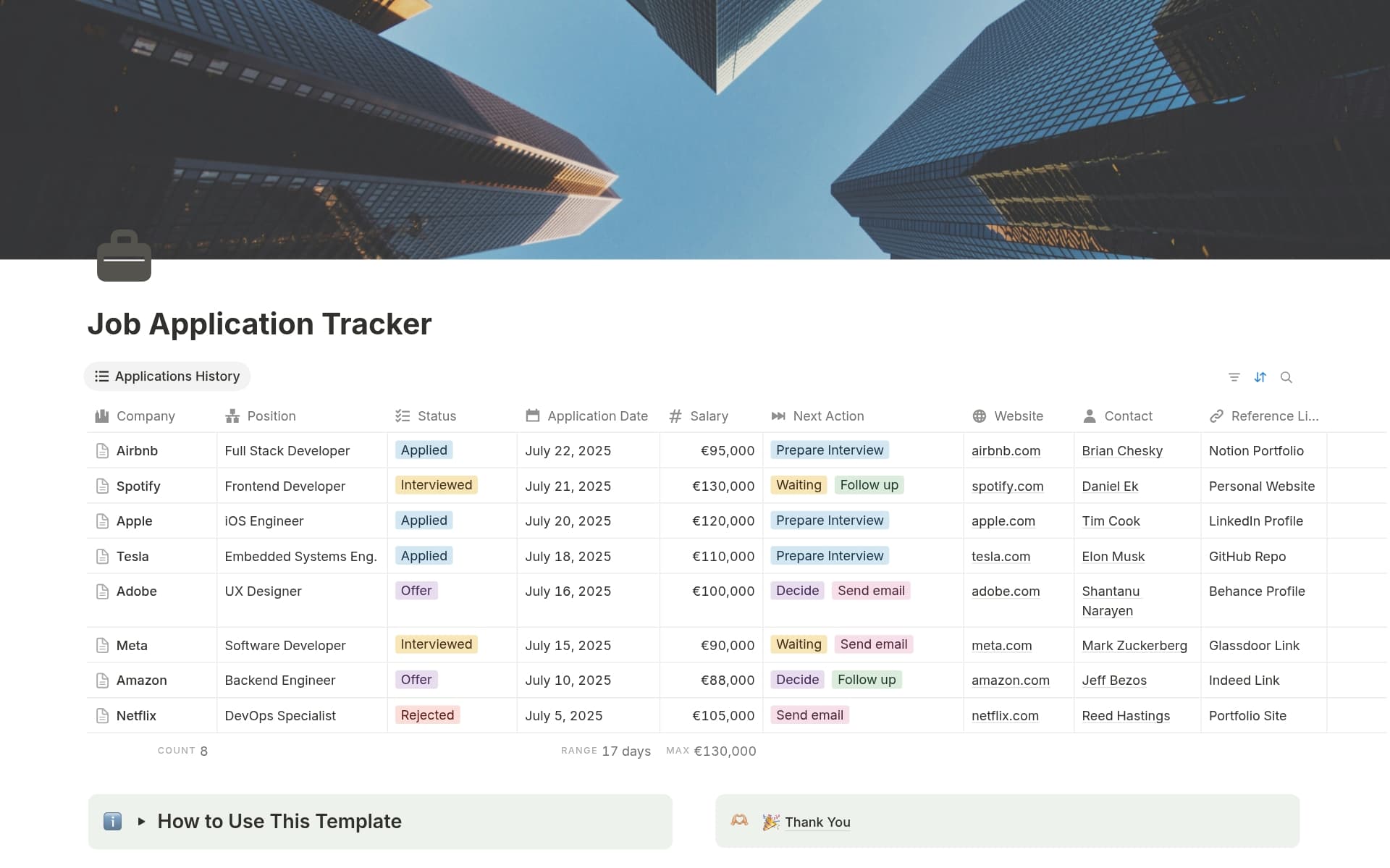Click the Follow up tag in Amazon row
Image resolution: width=1390 pixels, height=868 pixels.
tap(867, 680)
